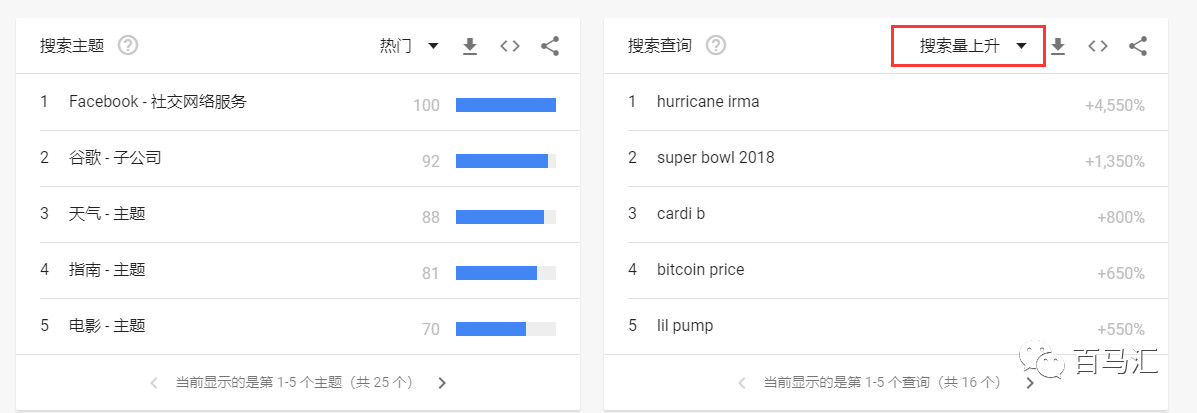Go to previous page of topics
Image resolution: width=1197 pixels, height=413 pixels.
click(x=154, y=382)
